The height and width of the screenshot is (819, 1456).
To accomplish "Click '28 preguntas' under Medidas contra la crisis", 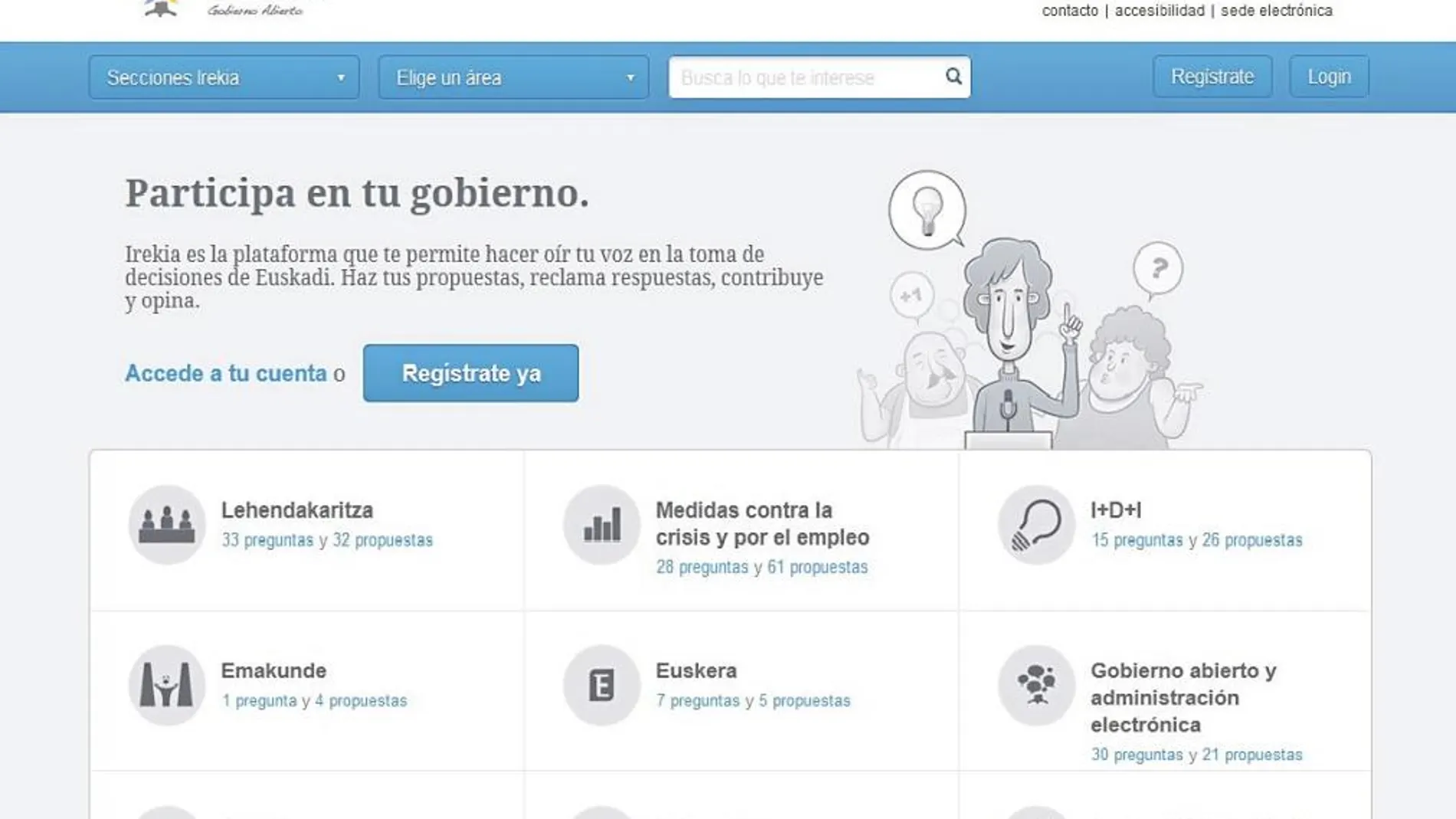I will [702, 567].
